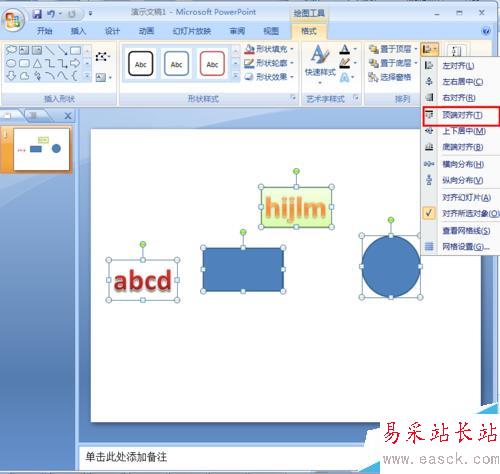Open the Selection Pane (选择窗格)
Screen dimensions: 500x474
click(x=390, y=77)
